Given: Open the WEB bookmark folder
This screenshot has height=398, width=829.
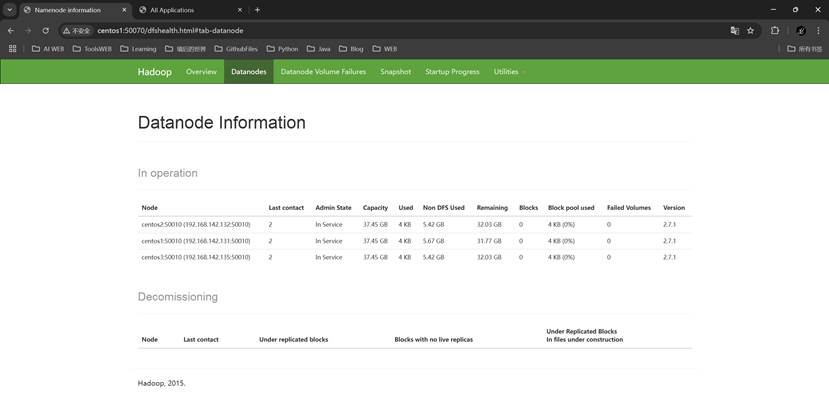Looking at the screenshot, I should [384, 49].
